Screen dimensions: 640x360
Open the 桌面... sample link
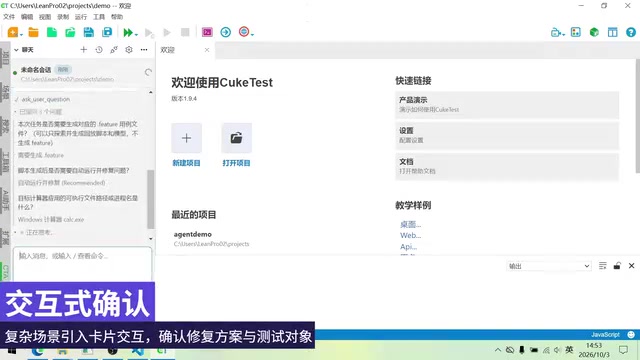tap(411, 224)
